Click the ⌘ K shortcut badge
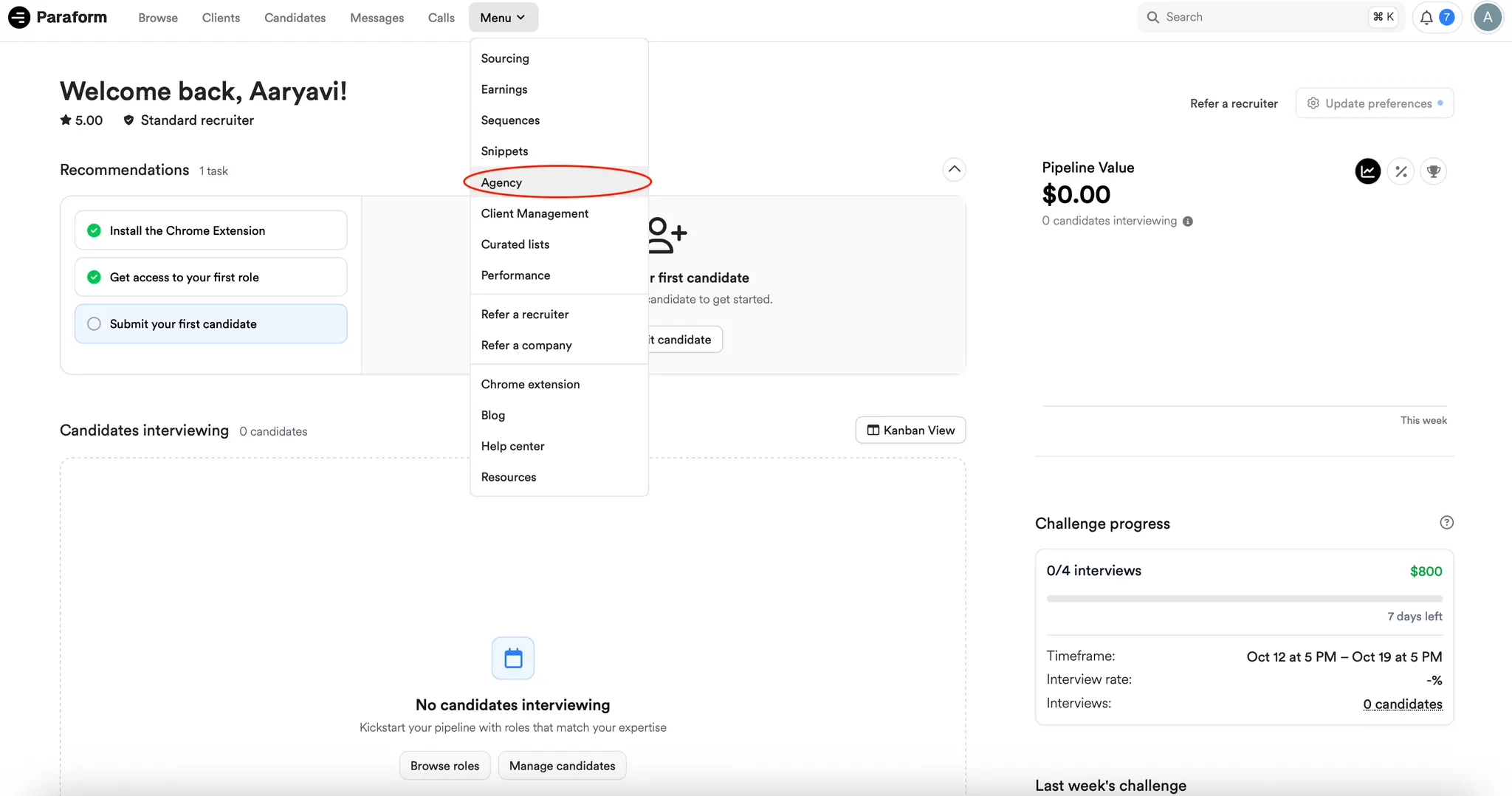 [1384, 17]
